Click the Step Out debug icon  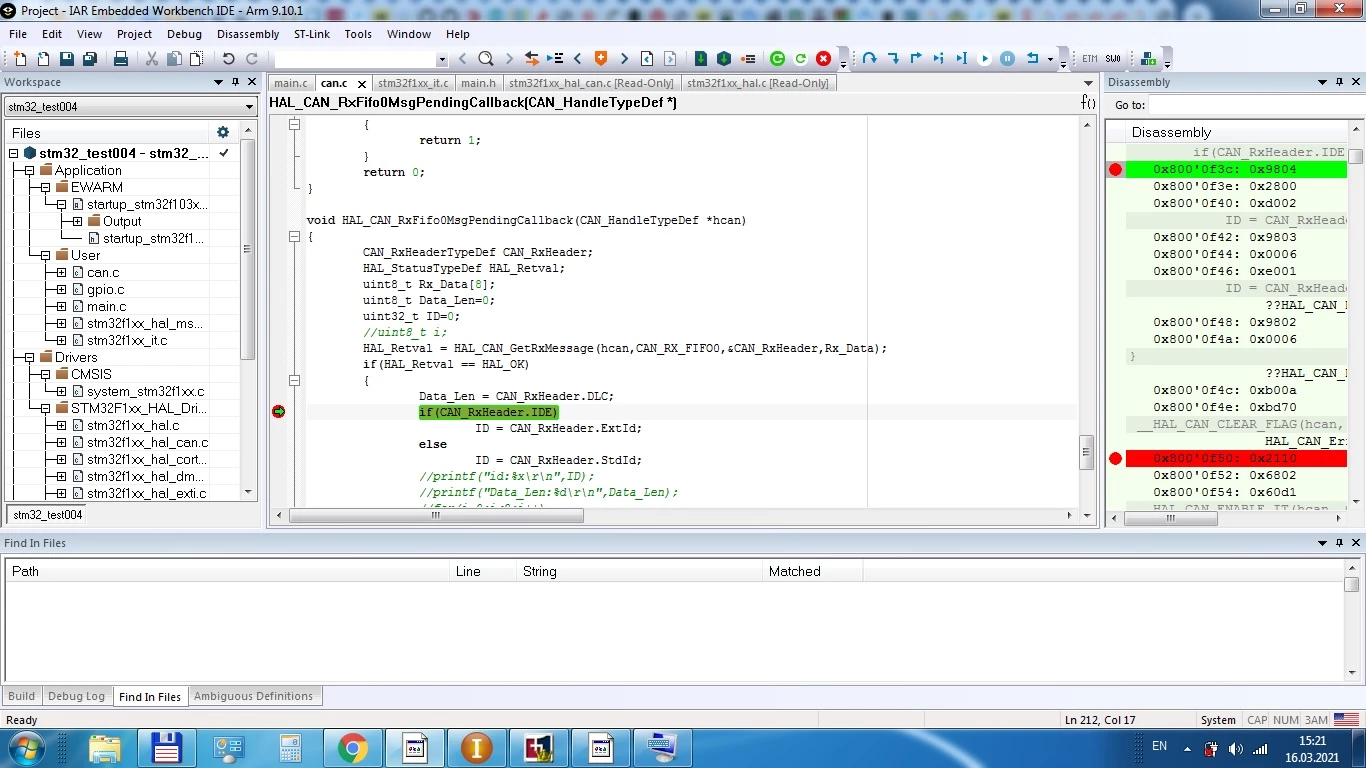(x=916, y=59)
